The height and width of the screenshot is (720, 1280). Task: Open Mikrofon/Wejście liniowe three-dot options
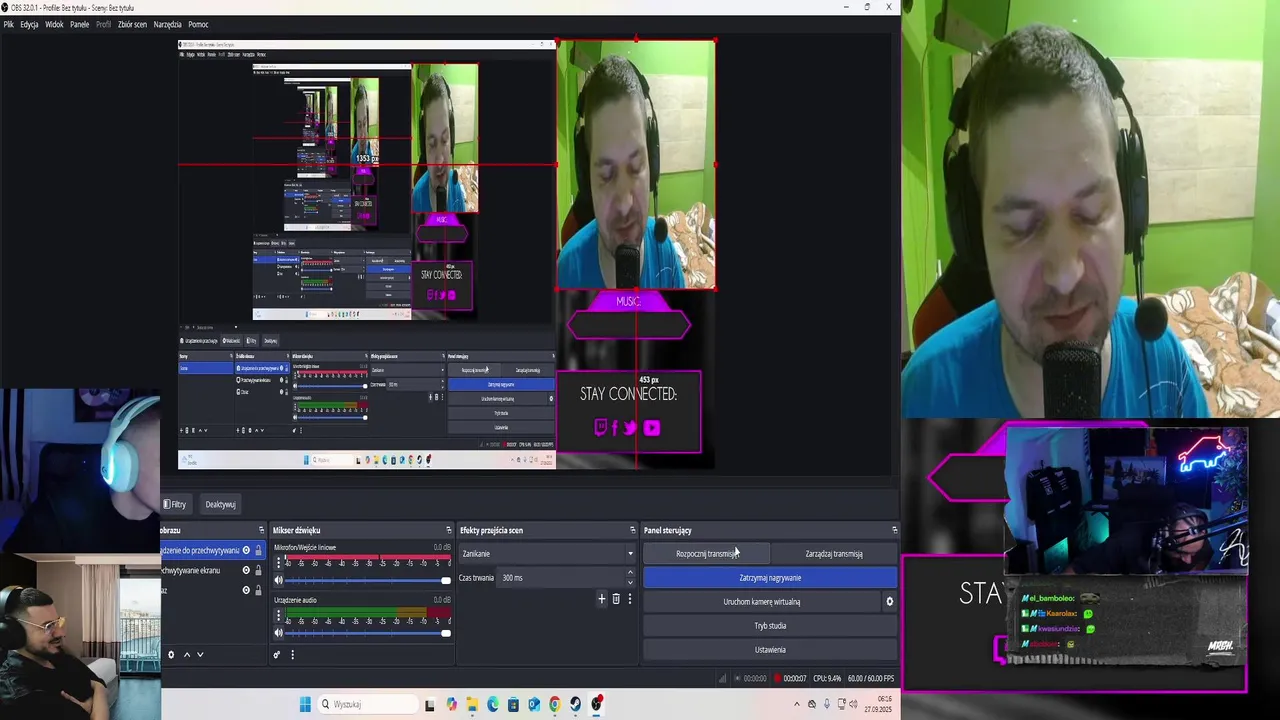point(279,564)
